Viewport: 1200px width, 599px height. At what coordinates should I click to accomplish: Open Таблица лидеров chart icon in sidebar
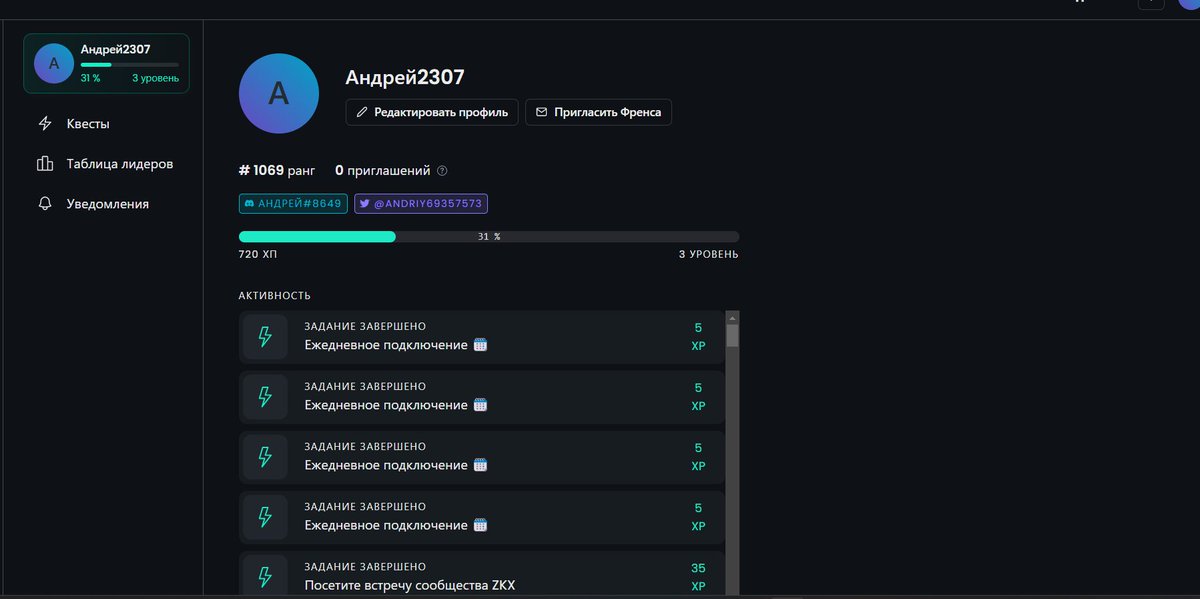45,164
